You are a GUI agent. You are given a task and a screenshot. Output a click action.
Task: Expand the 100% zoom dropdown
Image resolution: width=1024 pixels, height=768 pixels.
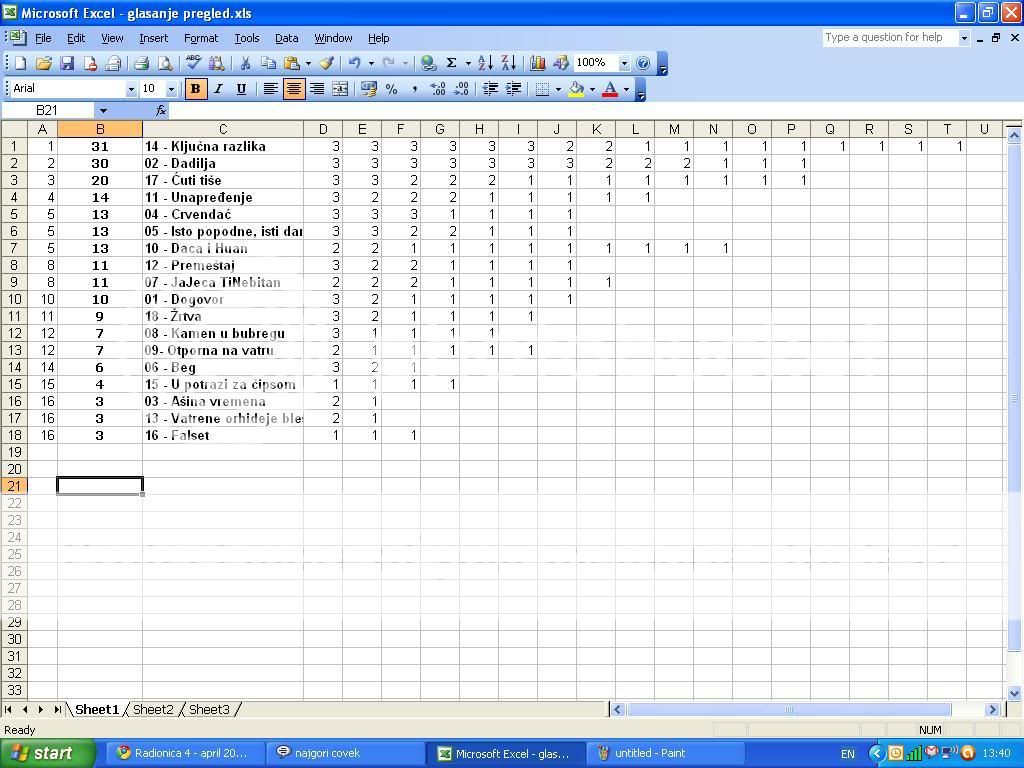624,63
